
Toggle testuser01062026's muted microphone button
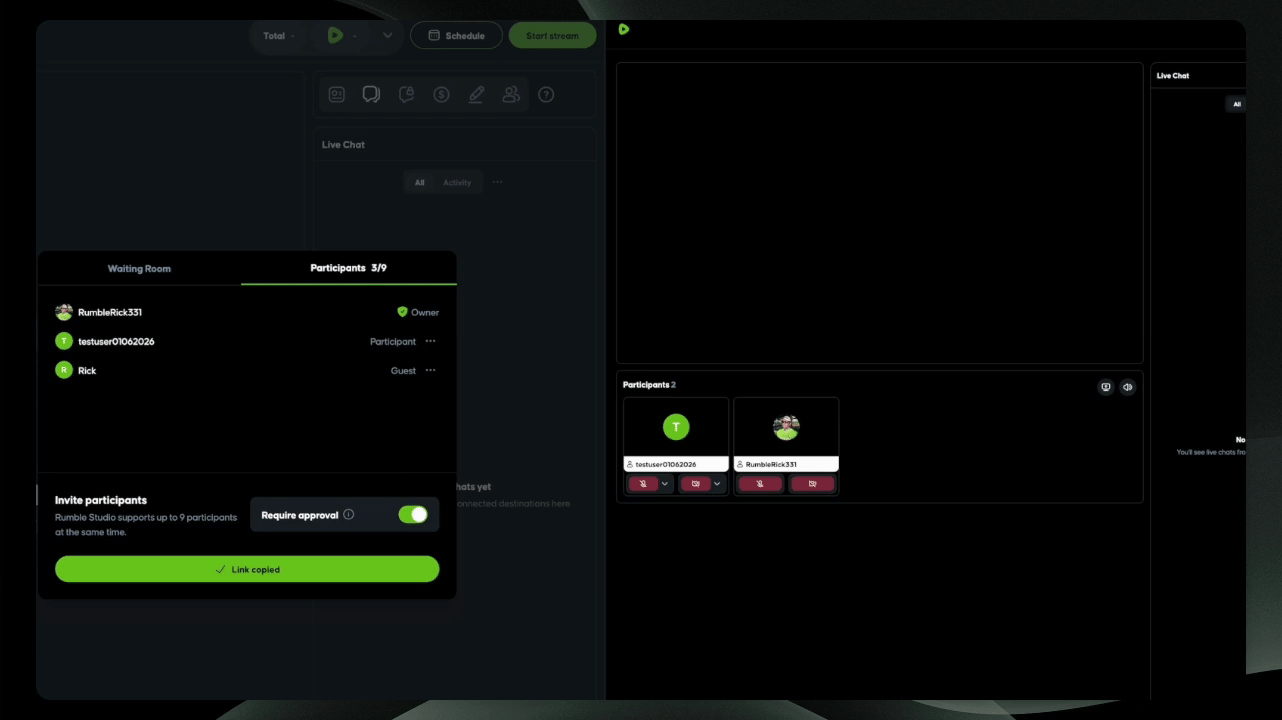point(643,484)
